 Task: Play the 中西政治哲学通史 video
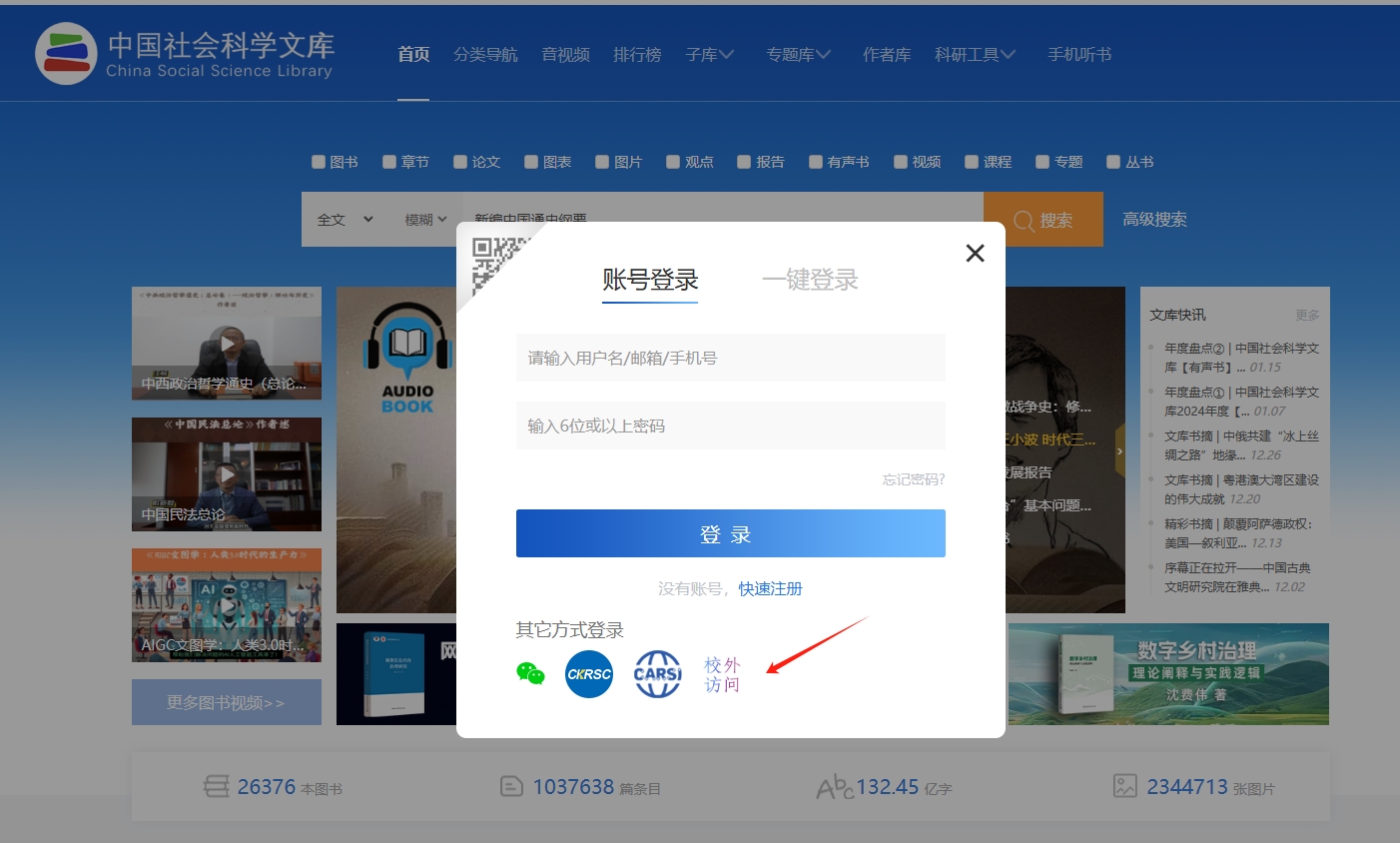[227, 344]
